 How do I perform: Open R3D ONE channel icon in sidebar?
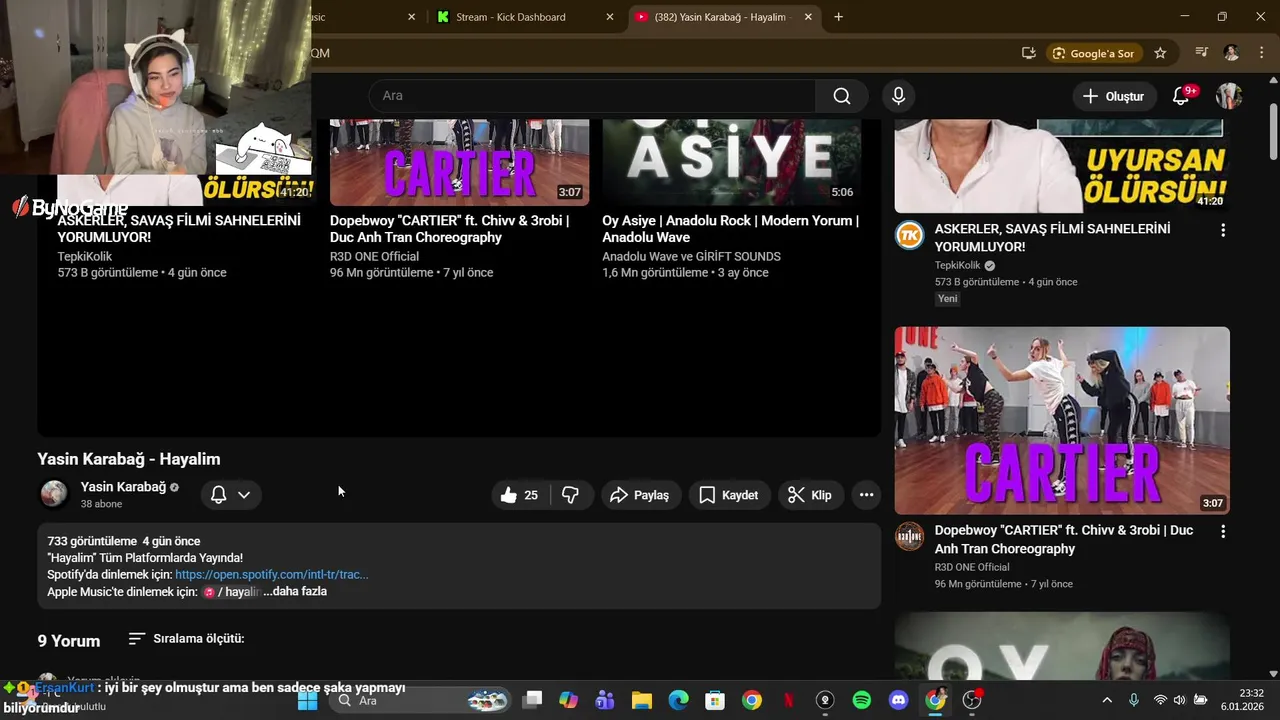pos(909,536)
